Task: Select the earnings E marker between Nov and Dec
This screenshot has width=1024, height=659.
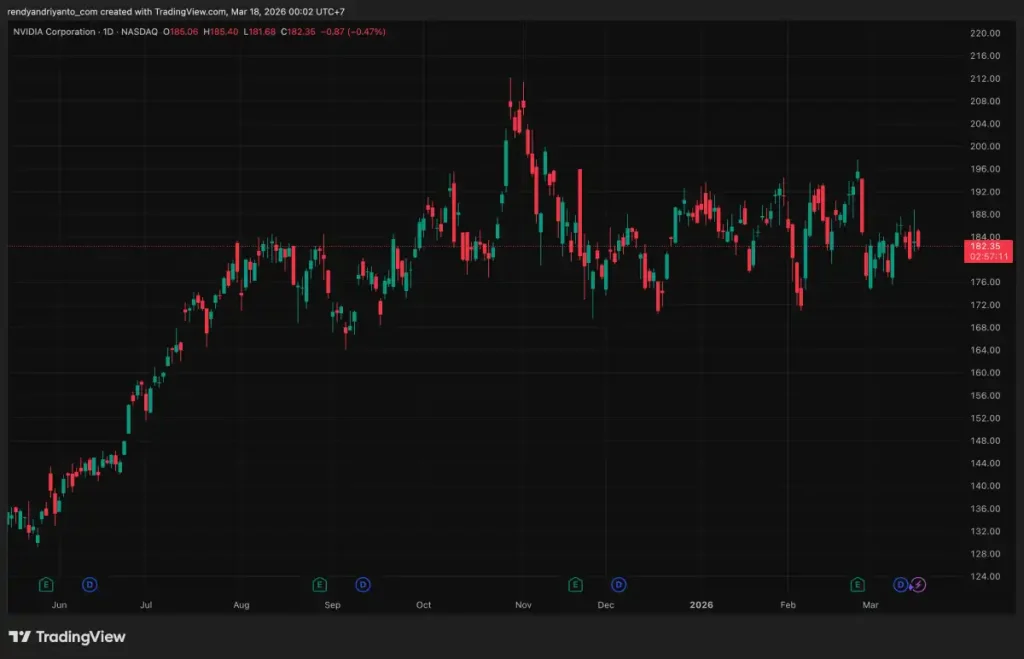Action: (575, 584)
